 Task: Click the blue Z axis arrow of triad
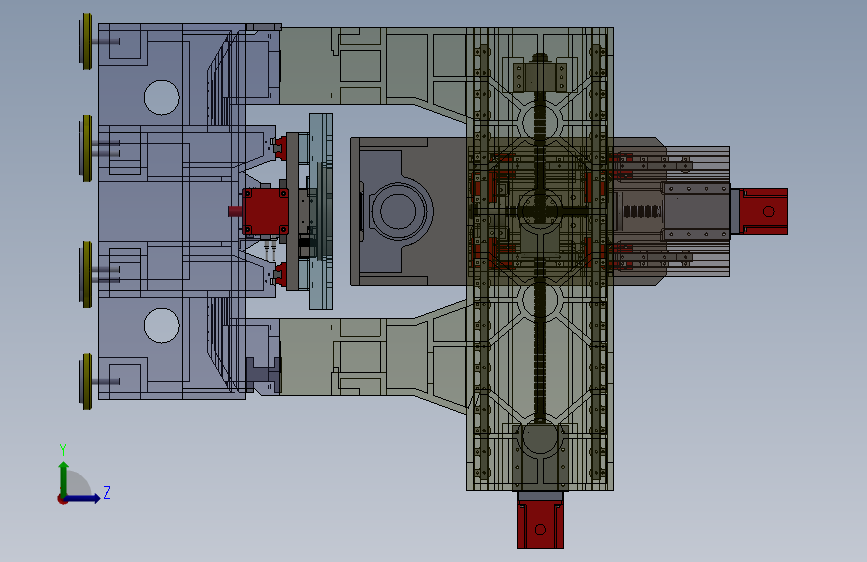(83, 498)
